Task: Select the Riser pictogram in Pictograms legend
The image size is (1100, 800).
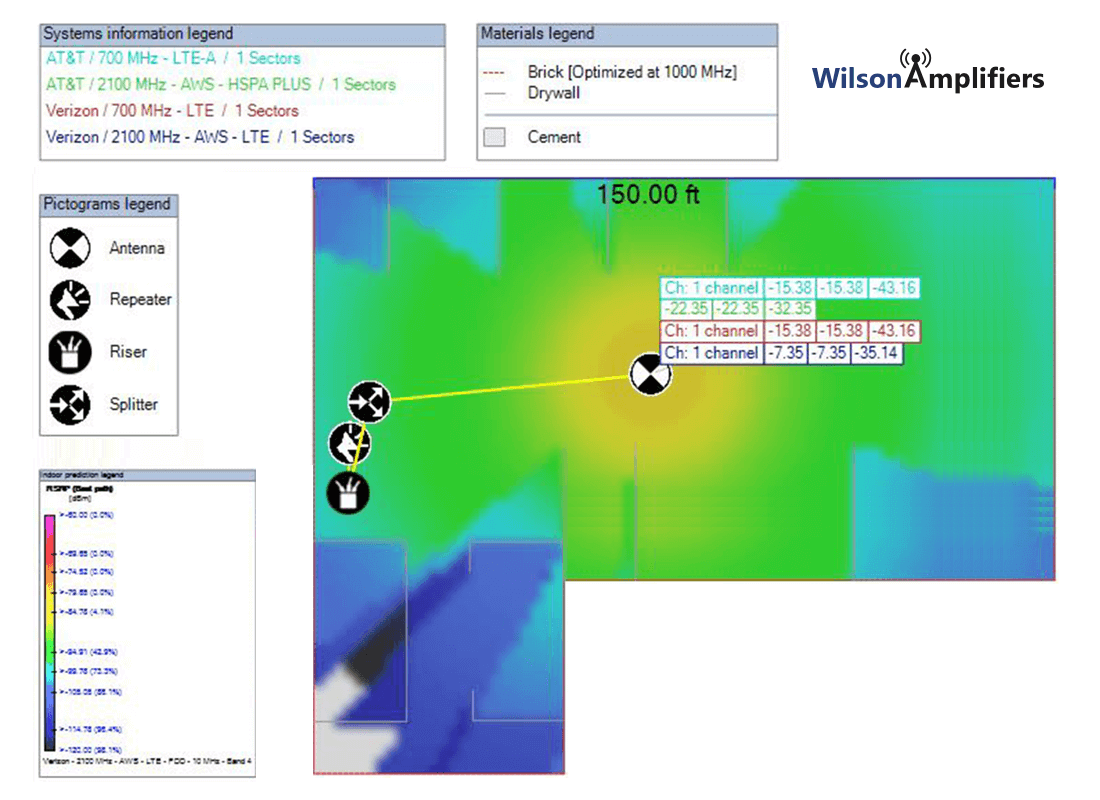Action: coord(69,352)
